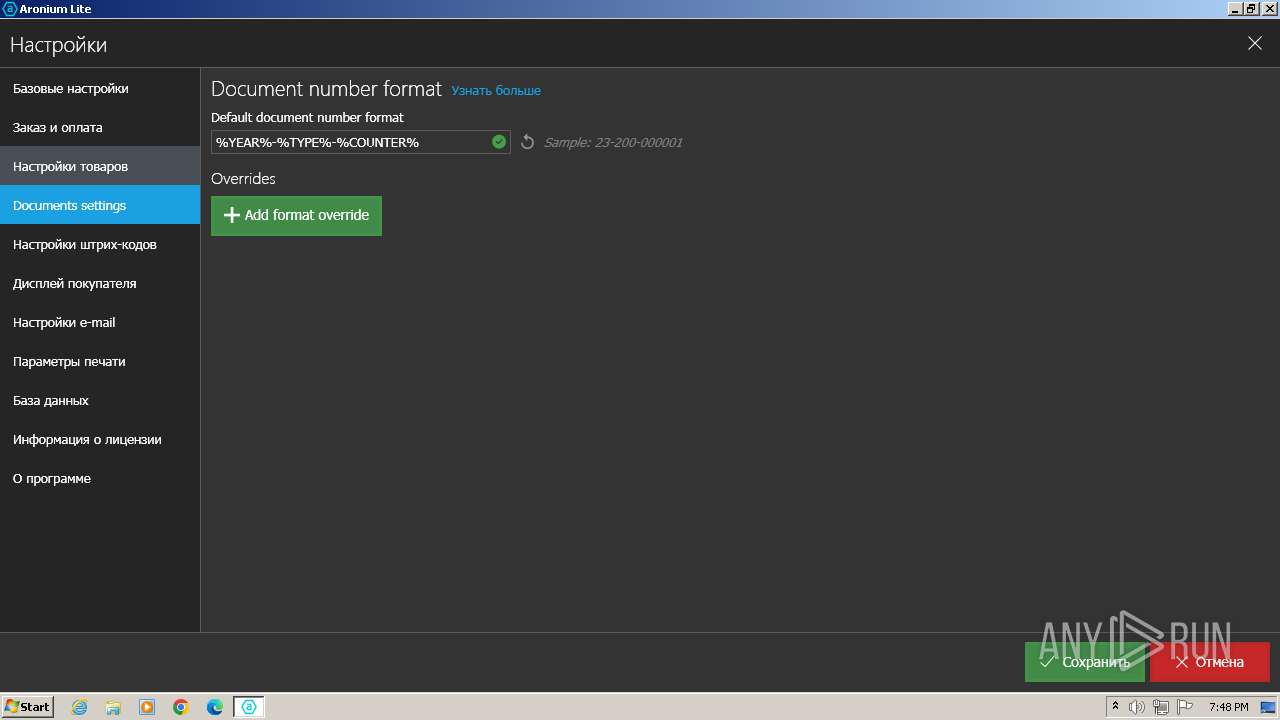This screenshot has height=720, width=1280.
Task: Go to Настройки e-mail section
Action: pos(100,322)
